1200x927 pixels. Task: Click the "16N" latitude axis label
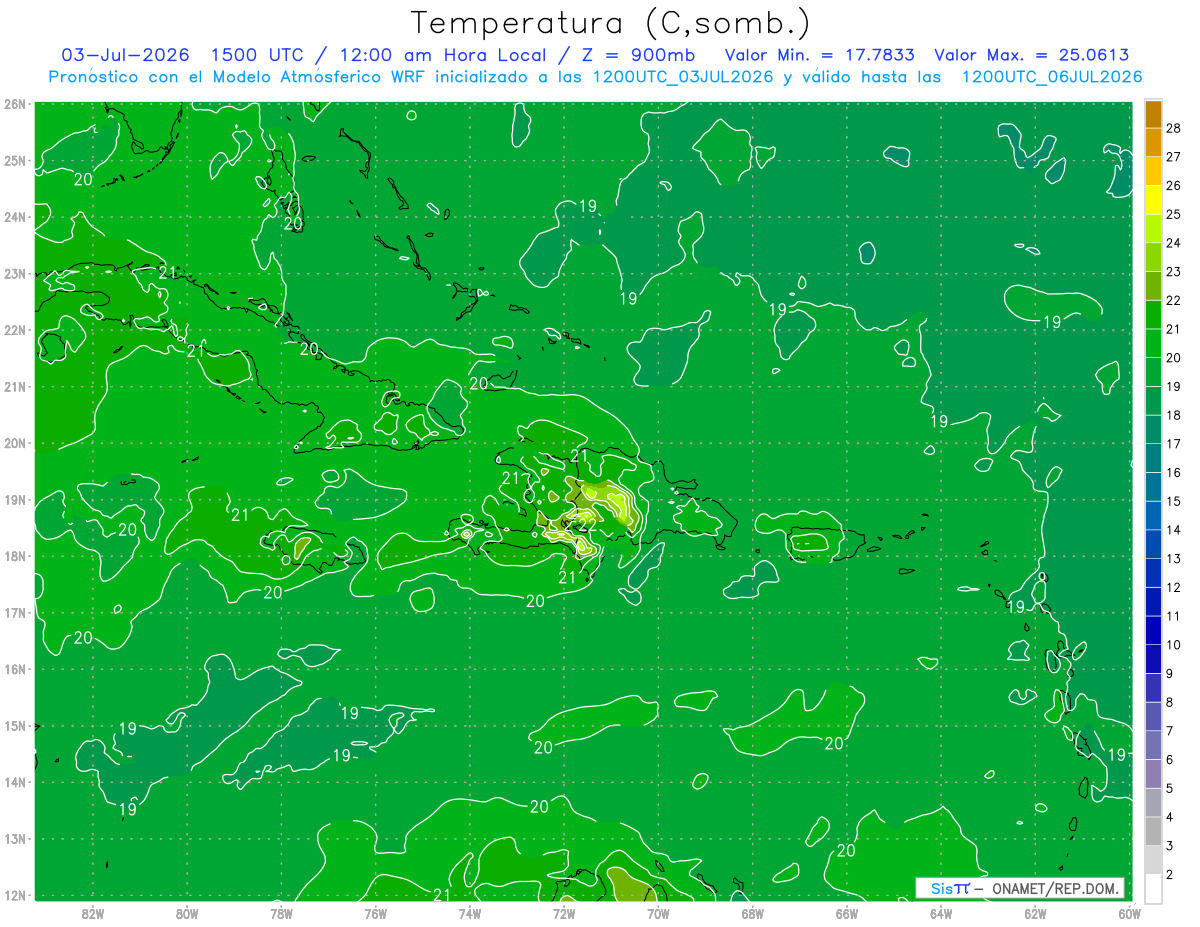click(15, 669)
